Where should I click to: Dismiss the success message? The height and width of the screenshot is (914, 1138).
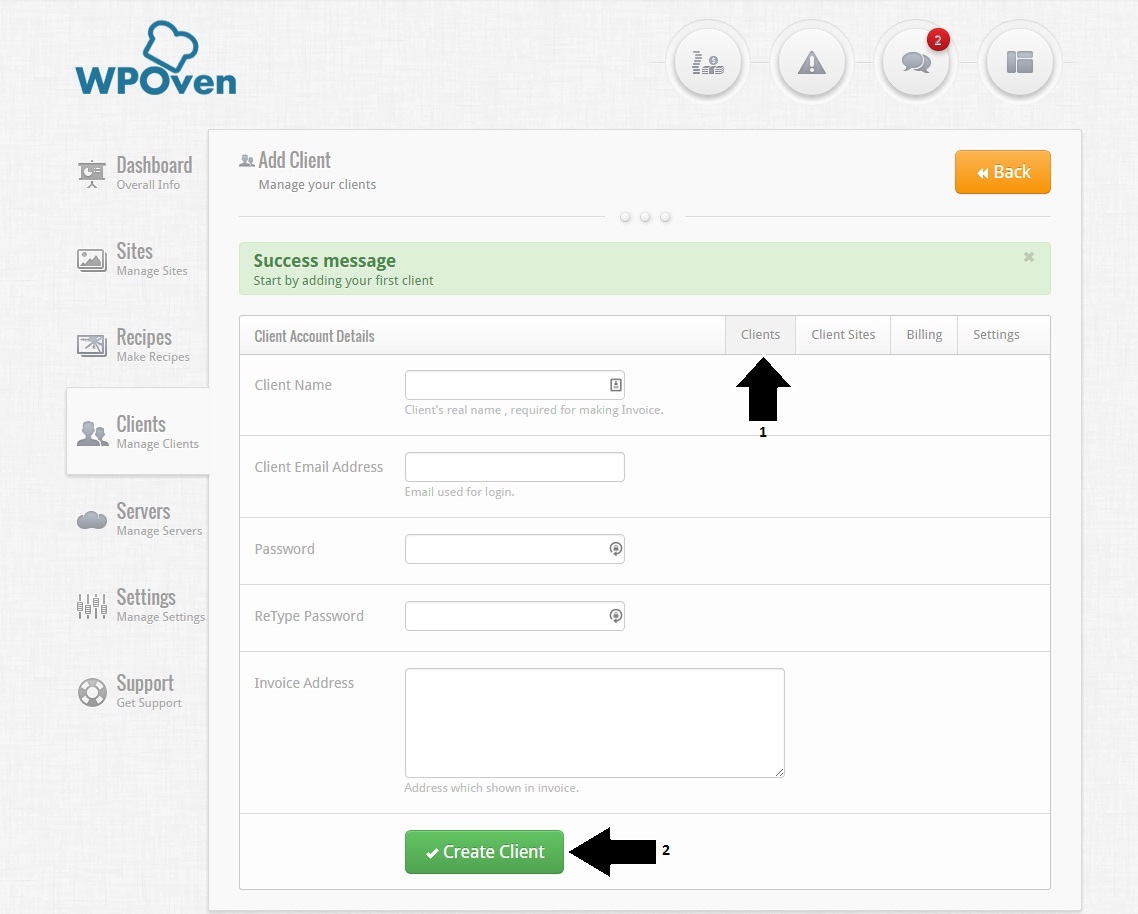pos(1028,256)
